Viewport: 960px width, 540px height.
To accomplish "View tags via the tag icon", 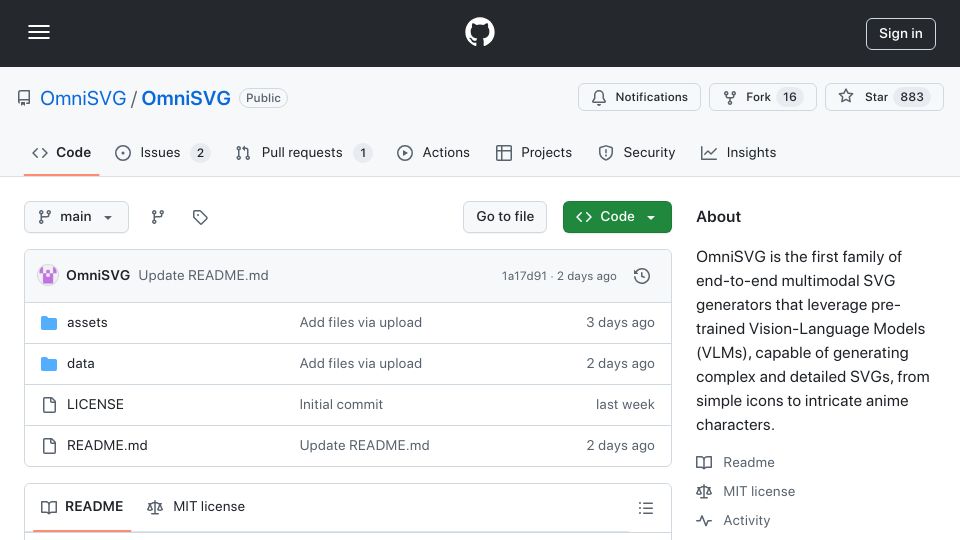I will point(200,217).
